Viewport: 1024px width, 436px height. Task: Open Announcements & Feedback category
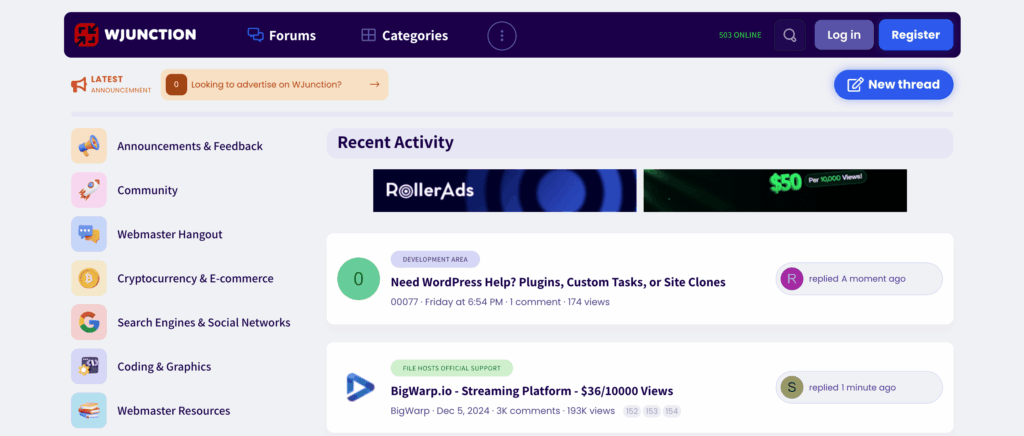click(190, 146)
